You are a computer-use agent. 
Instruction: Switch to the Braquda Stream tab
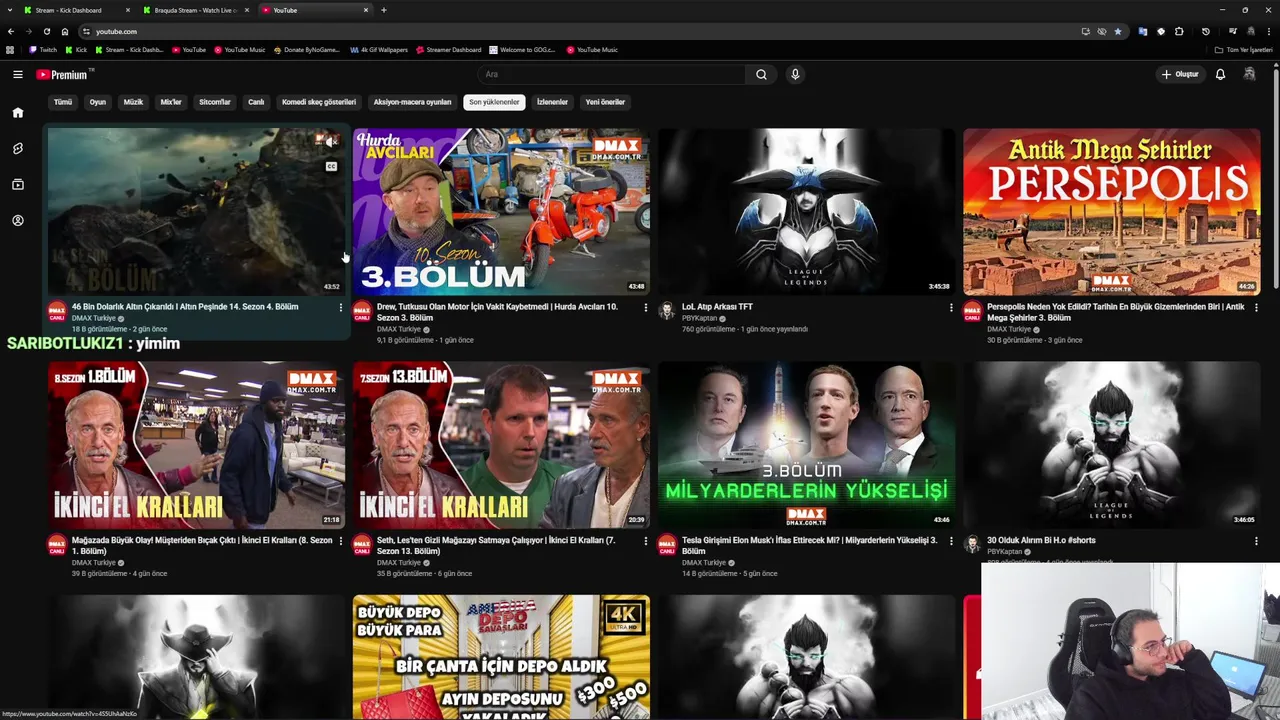pos(195,10)
